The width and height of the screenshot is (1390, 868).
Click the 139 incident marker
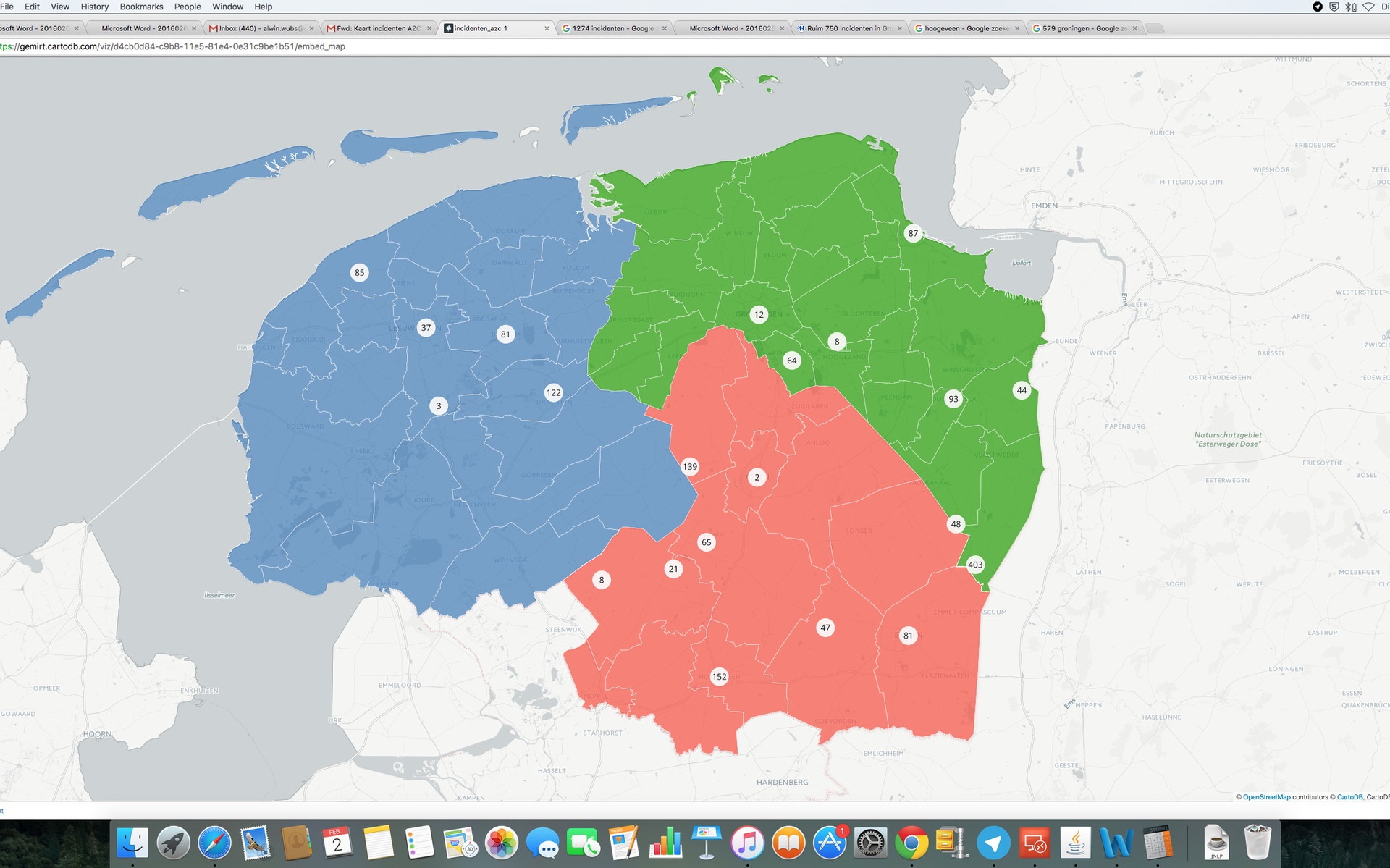pyautogui.click(x=690, y=466)
